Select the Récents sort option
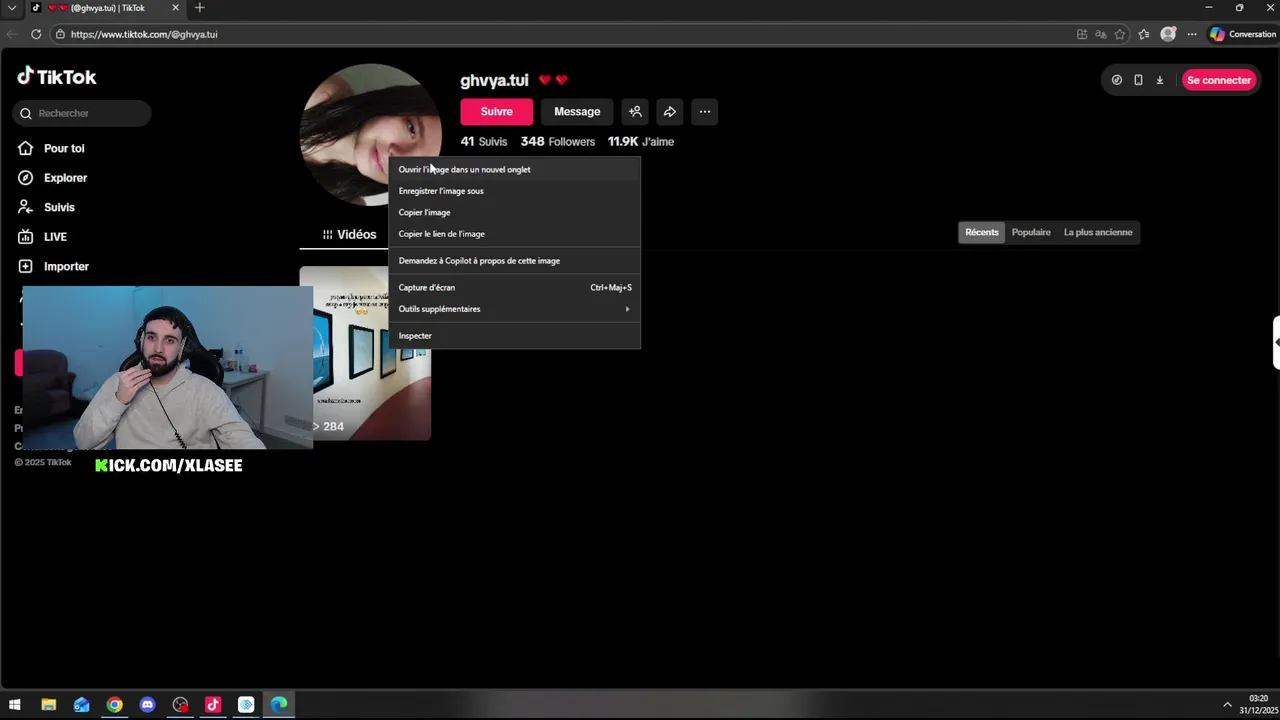This screenshot has width=1280, height=720. [x=981, y=232]
